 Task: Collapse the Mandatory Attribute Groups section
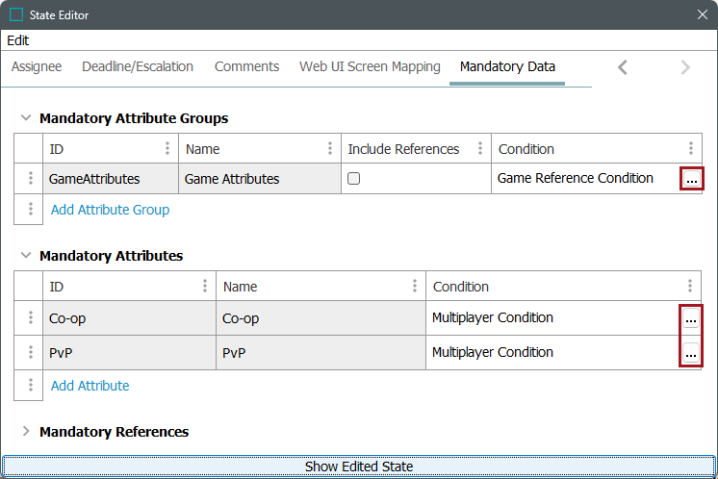[26, 118]
